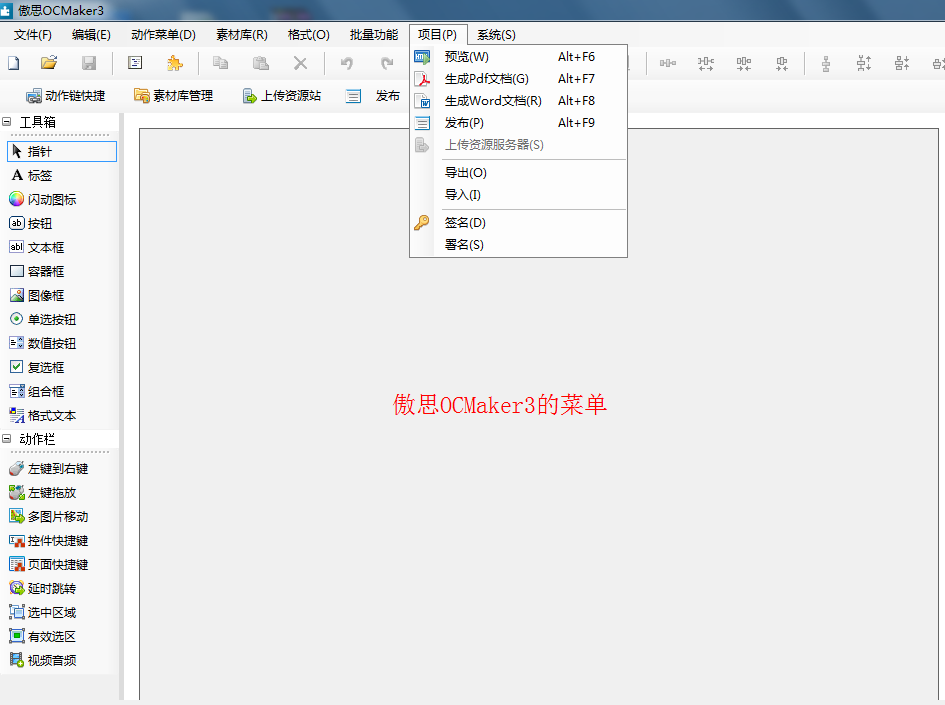Screen dimensions: 945x705
Task: Click the Paste toolbar icon
Action: (260, 63)
